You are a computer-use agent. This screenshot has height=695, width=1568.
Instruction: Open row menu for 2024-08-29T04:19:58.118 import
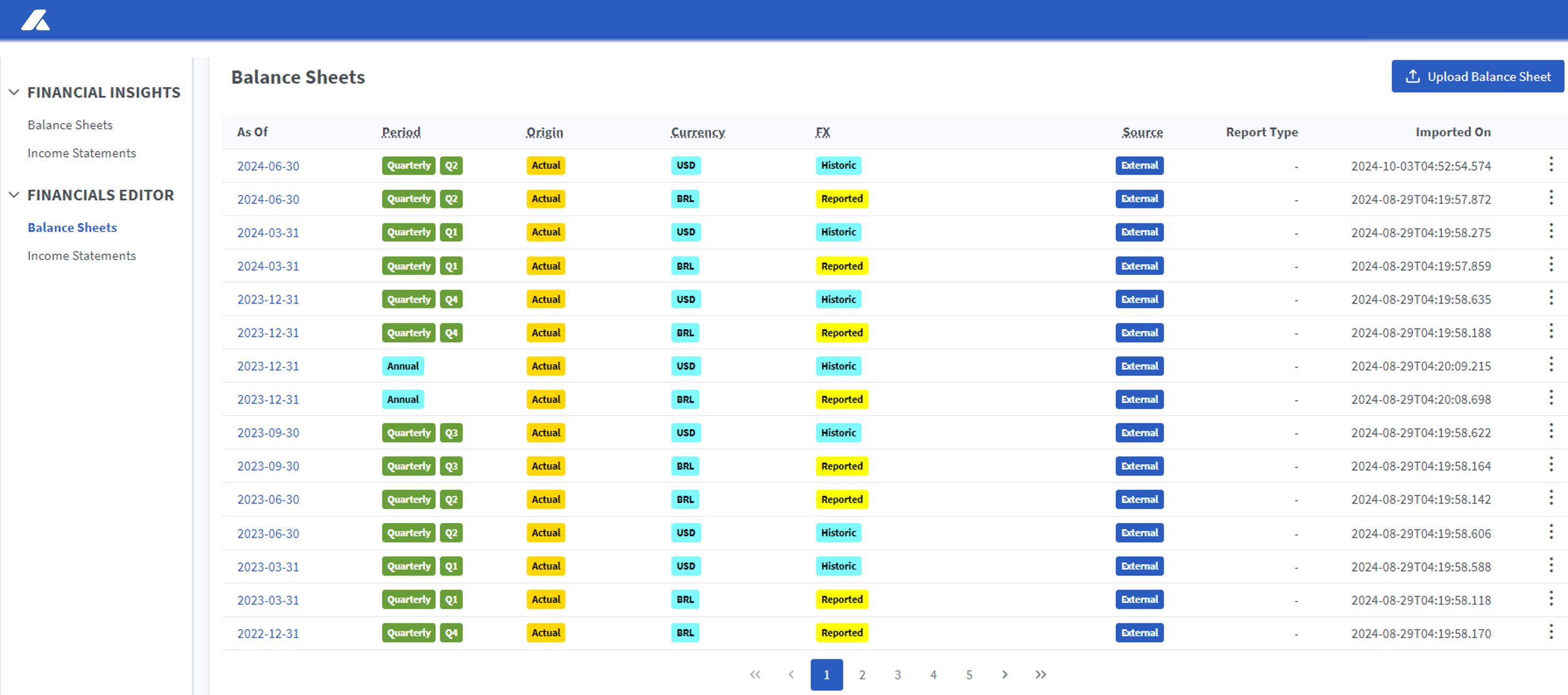pyautogui.click(x=1550, y=598)
